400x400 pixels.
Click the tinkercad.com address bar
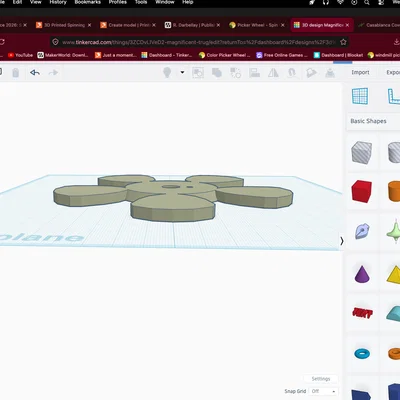199,42
